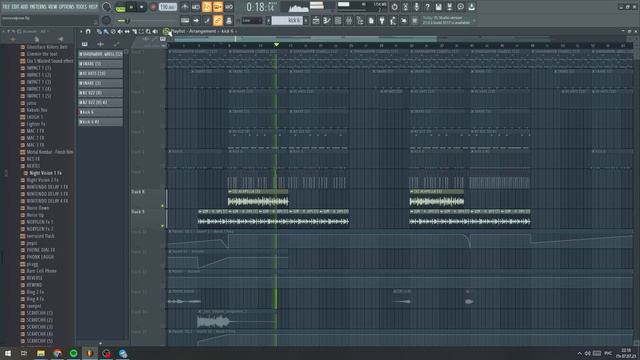Toggle countdown before recording button
Screen dimensions: 640x360
pyautogui.click(x=207, y=7)
